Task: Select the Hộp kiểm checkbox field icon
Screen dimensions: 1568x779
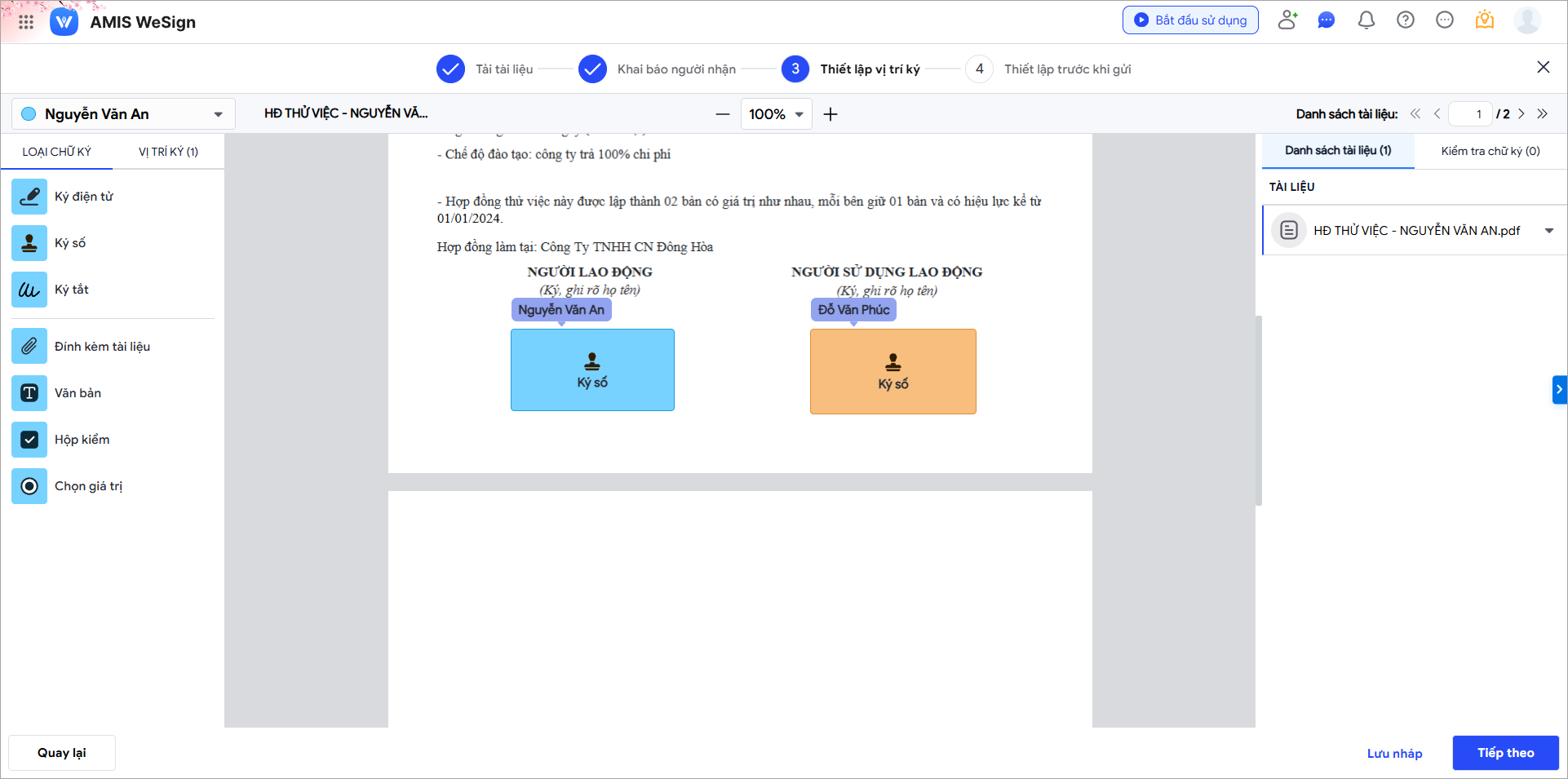Action: [x=29, y=440]
